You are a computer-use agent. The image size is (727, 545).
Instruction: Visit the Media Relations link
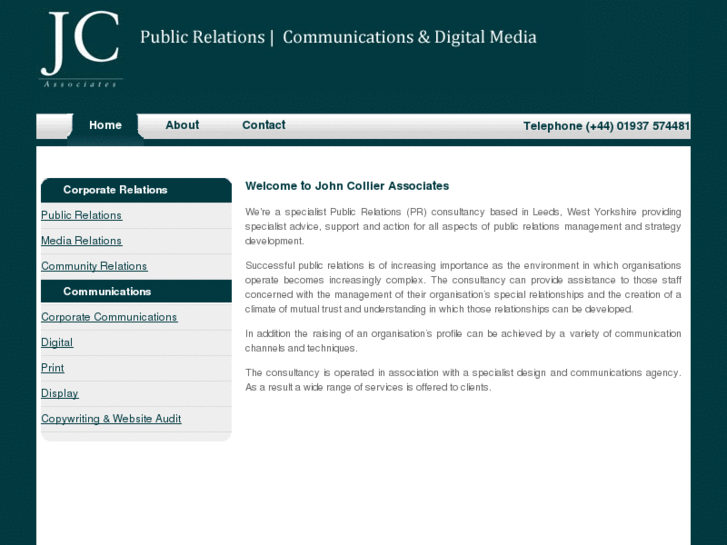pyautogui.click(x=81, y=241)
